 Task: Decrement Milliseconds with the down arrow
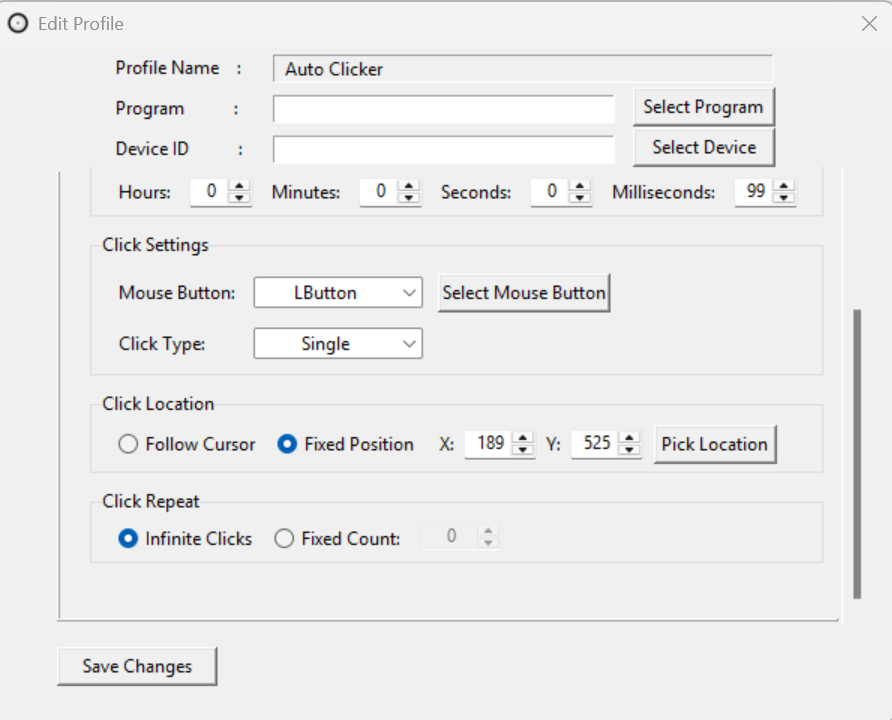coord(784,197)
